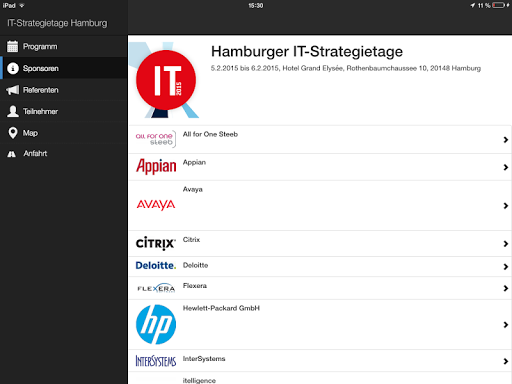
Task: Tap the HP logo
Action: [x=156, y=324]
